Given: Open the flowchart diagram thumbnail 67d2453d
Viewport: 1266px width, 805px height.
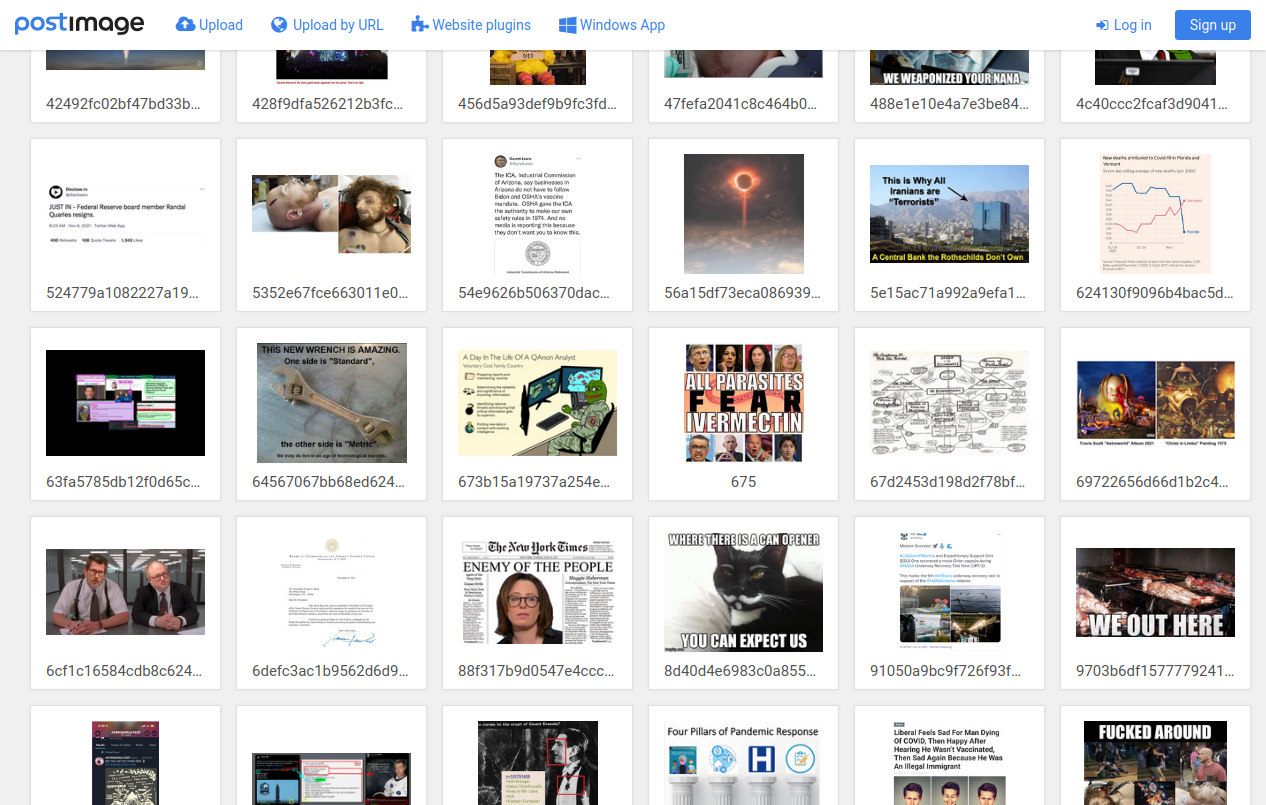Looking at the screenshot, I should 949,403.
